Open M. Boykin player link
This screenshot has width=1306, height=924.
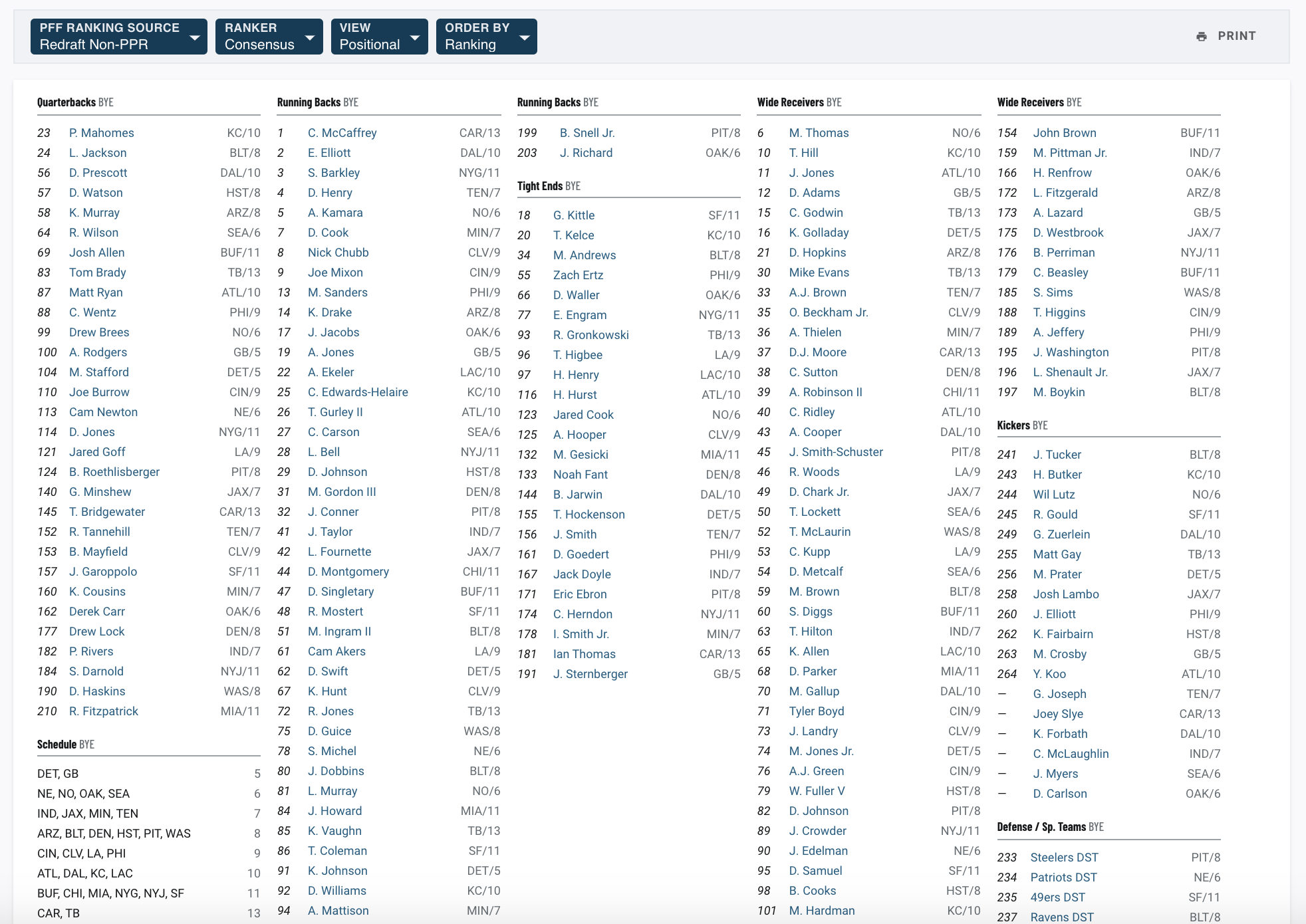[1059, 392]
